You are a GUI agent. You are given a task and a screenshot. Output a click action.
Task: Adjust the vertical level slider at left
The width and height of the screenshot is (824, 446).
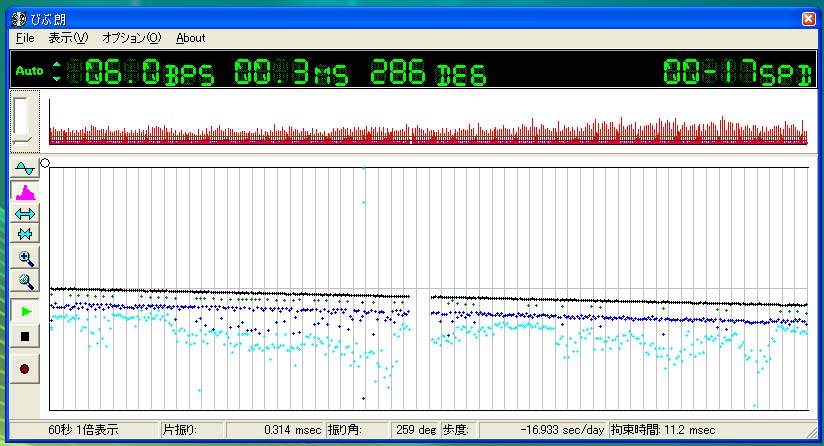pyautogui.click(x=23, y=120)
